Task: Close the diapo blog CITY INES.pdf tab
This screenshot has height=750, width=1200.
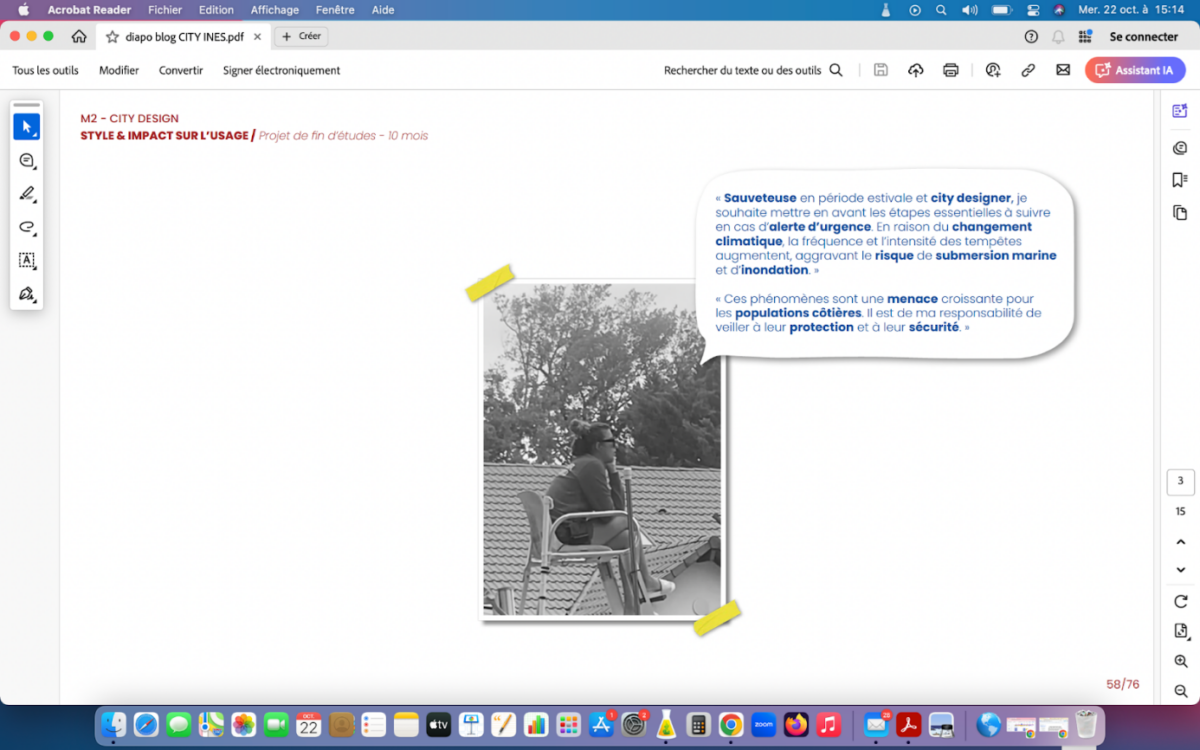Action: click(x=257, y=37)
